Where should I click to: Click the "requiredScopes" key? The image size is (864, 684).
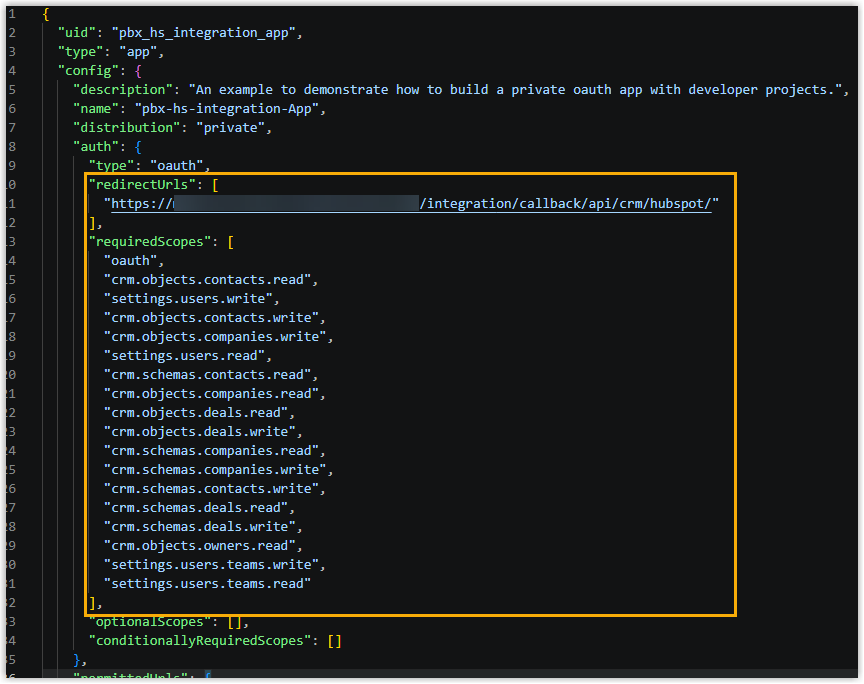point(150,242)
